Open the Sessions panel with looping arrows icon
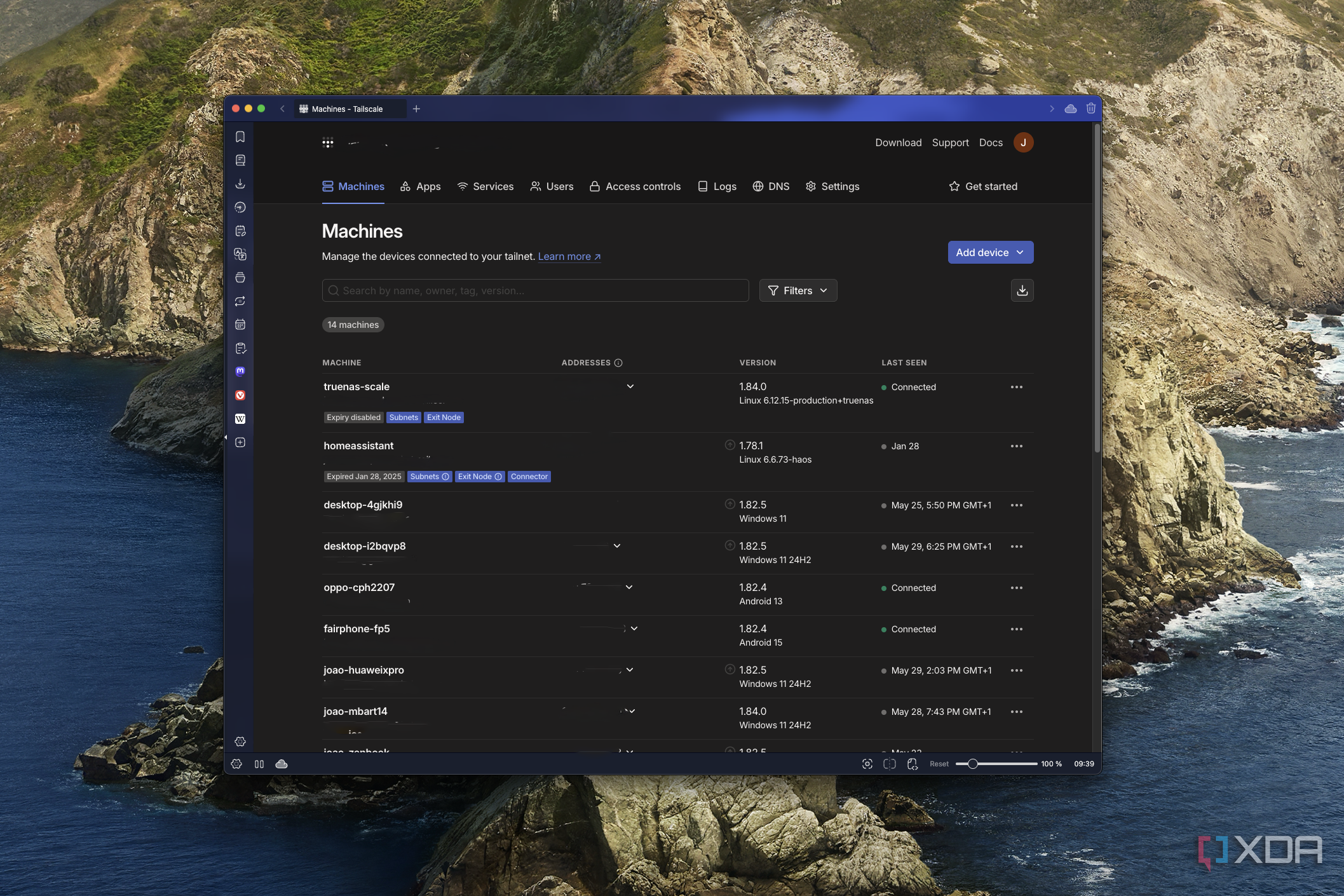This screenshot has width=1344, height=896. [240, 301]
